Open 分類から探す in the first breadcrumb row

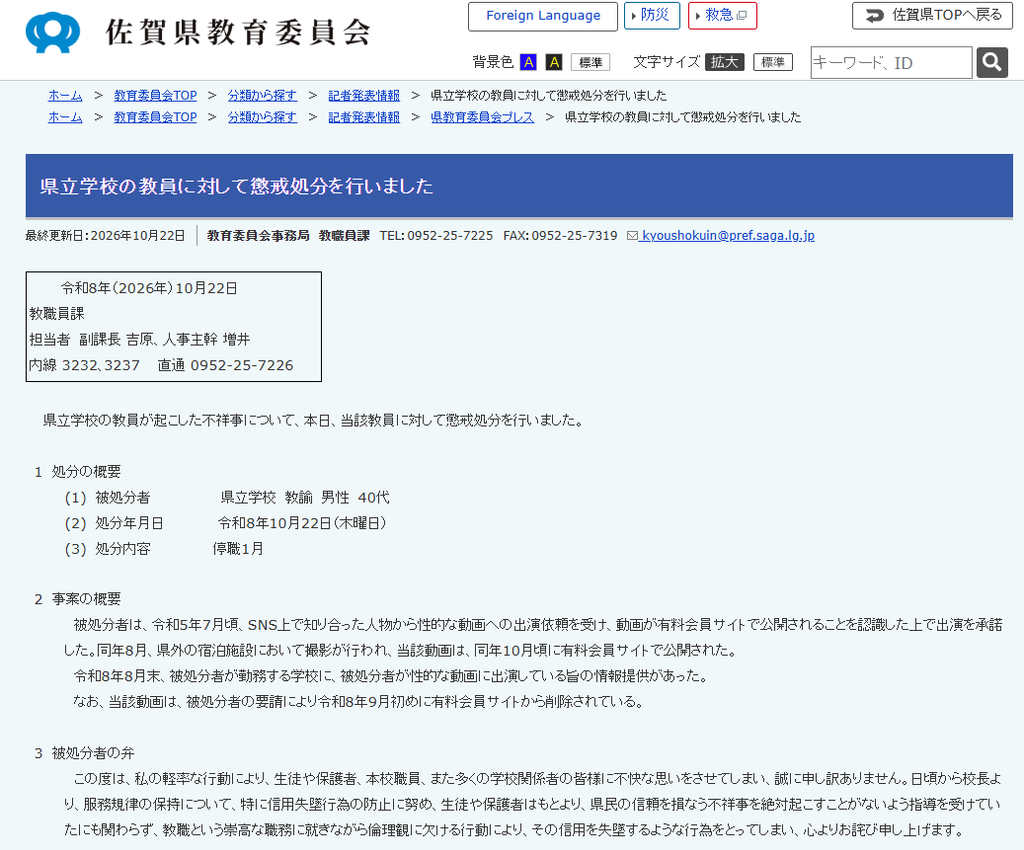click(x=263, y=95)
